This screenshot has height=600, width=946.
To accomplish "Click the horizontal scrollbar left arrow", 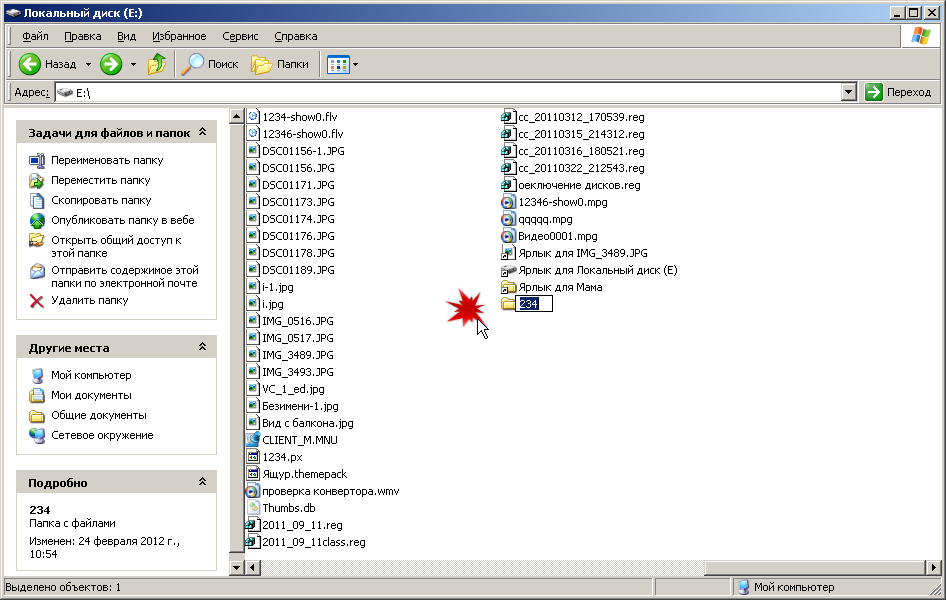I will pyautogui.click(x=253, y=567).
